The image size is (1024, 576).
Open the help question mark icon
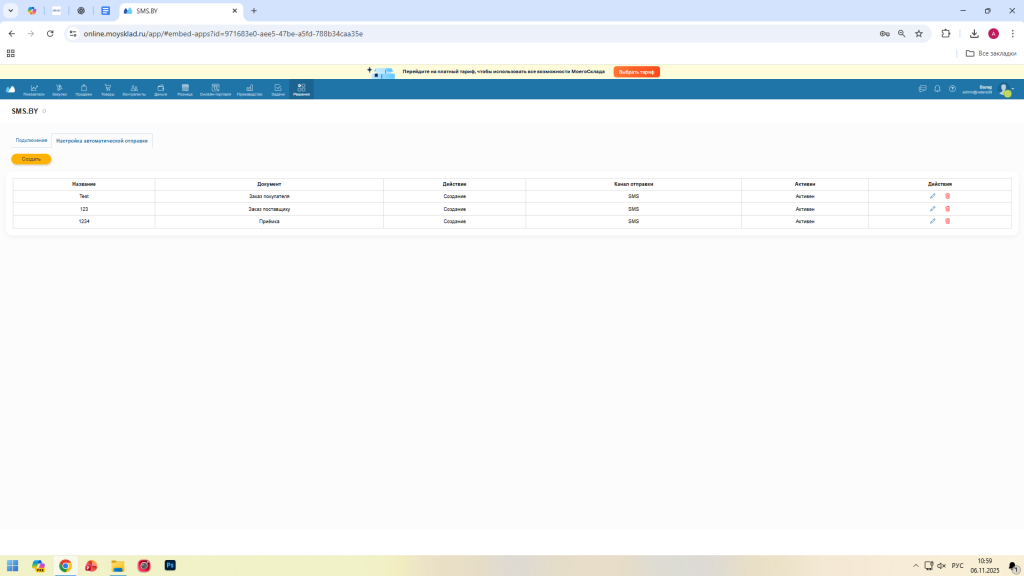pyautogui.click(x=952, y=89)
